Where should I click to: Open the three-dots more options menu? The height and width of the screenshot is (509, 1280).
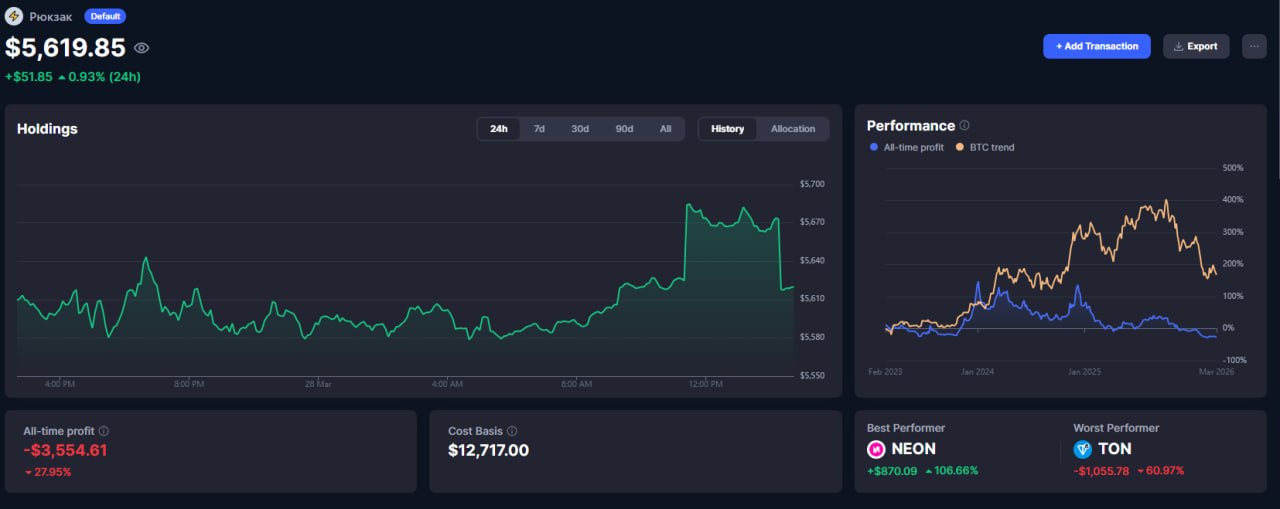pos(1254,46)
